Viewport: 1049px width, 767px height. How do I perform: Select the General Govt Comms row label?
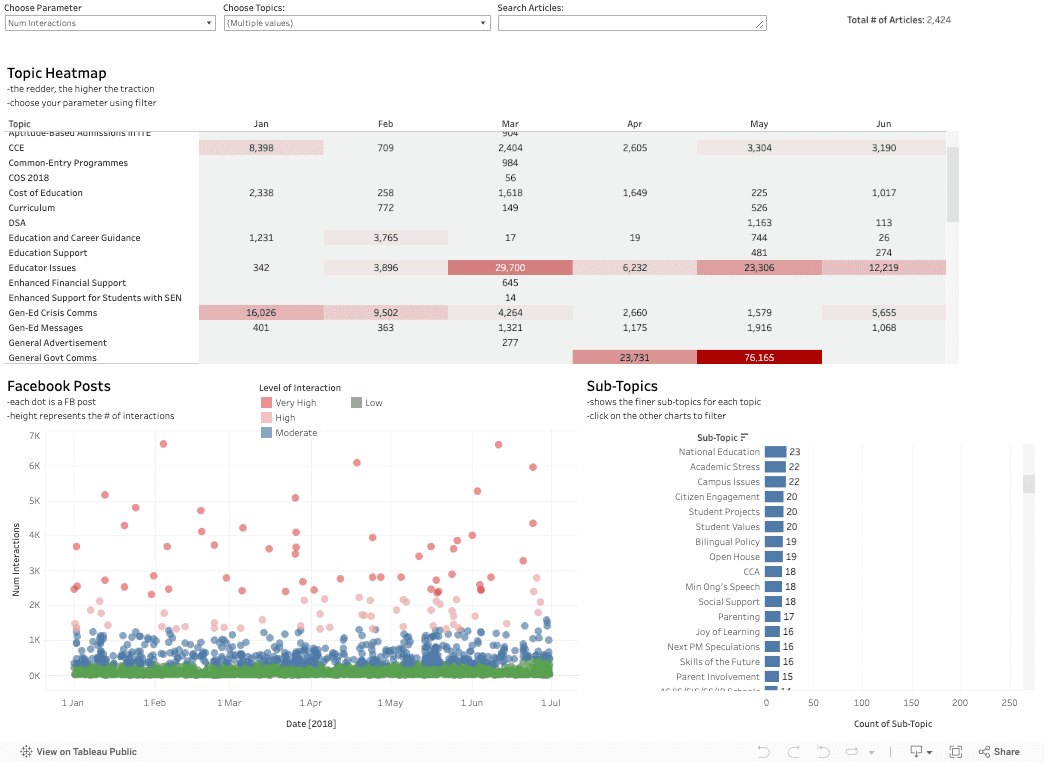click(52, 357)
